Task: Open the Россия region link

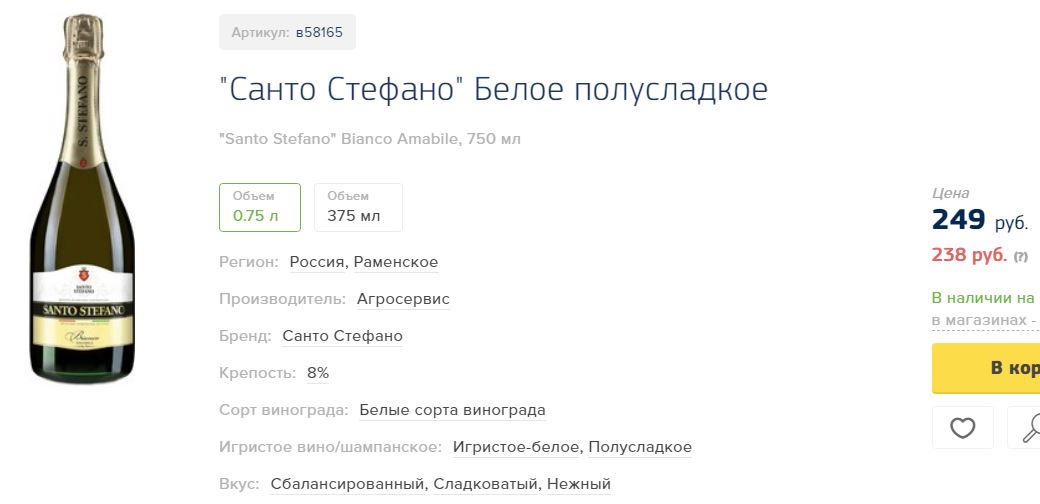Action: (317, 262)
